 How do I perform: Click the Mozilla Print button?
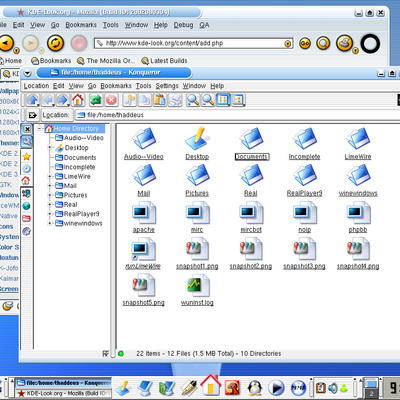pos(345,43)
